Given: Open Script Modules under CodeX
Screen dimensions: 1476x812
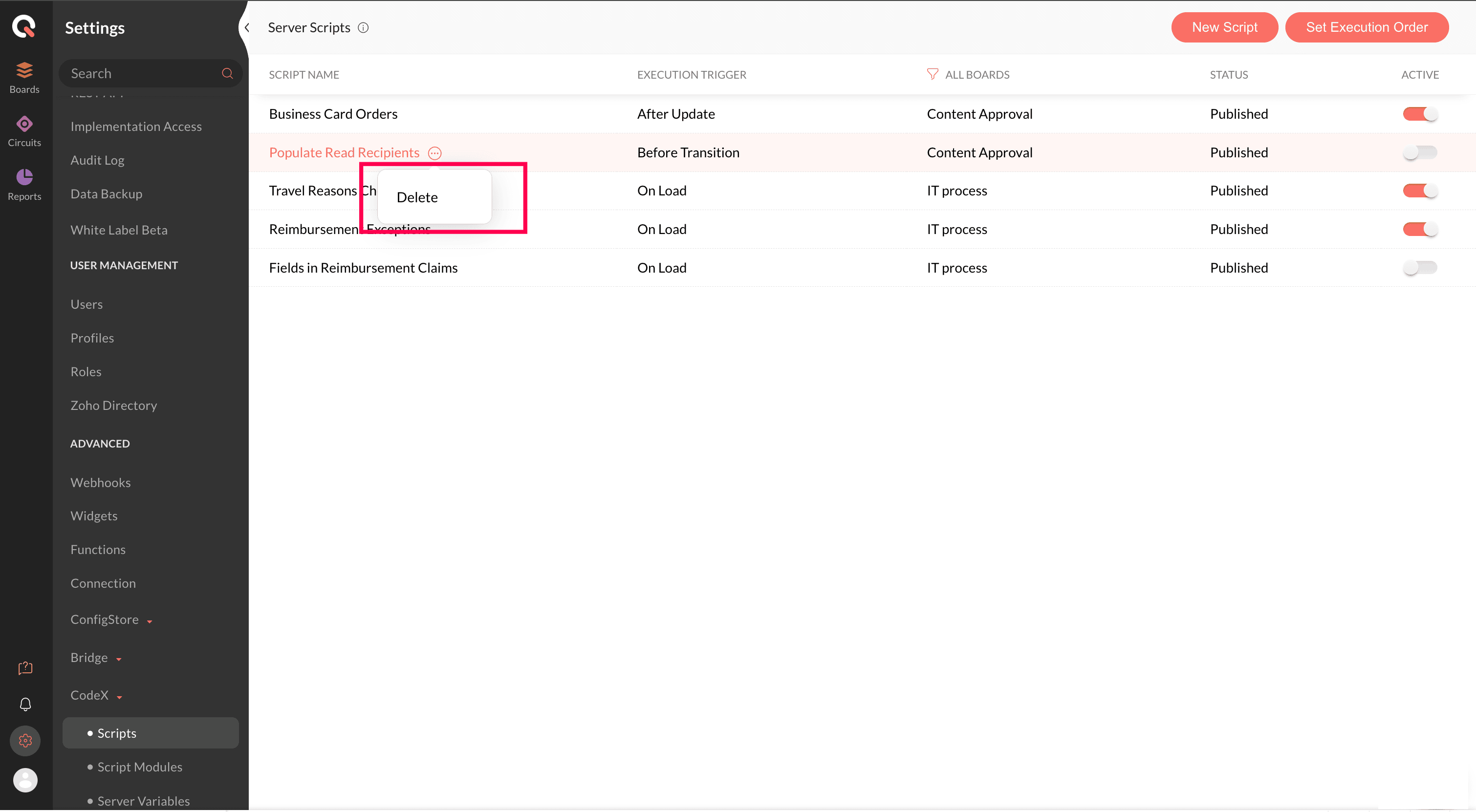Looking at the screenshot, I should tap(139, 767).
